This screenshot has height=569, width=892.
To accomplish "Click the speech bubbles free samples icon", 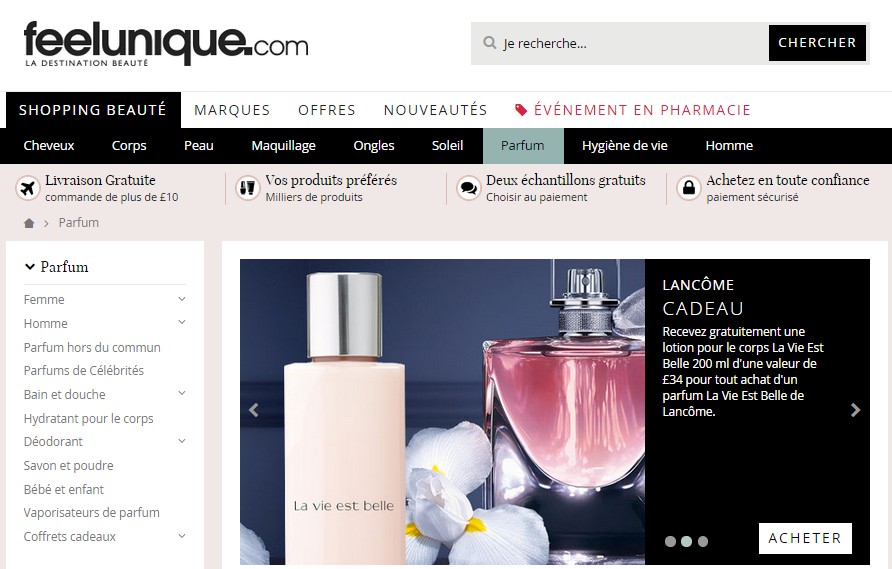I will coord(468,188).
